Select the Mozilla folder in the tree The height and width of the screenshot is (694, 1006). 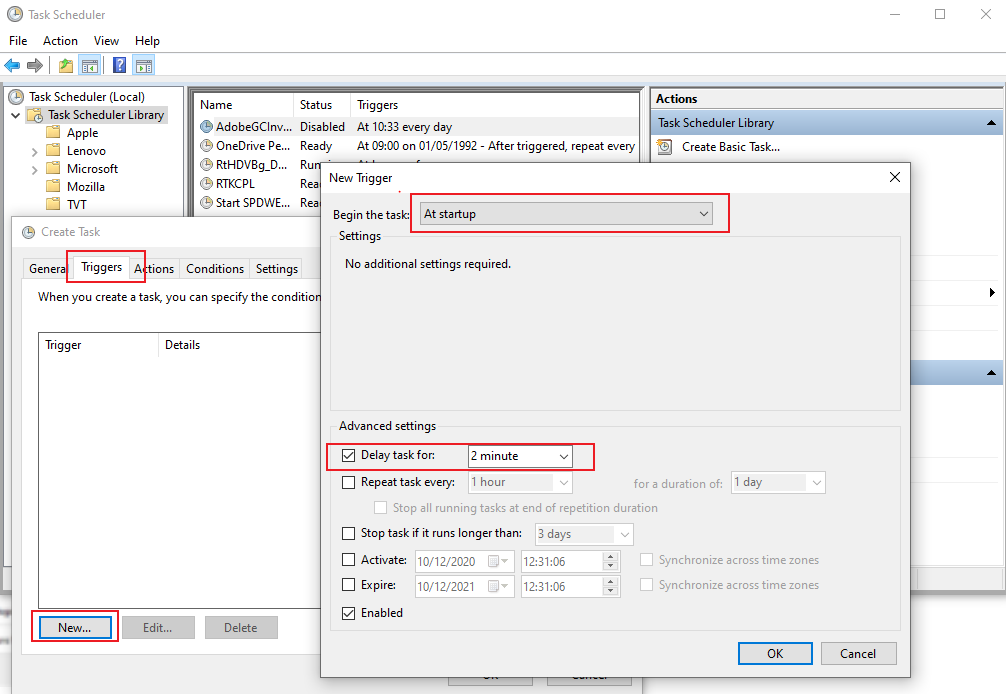pyautogui.click(x=86, y=187)
